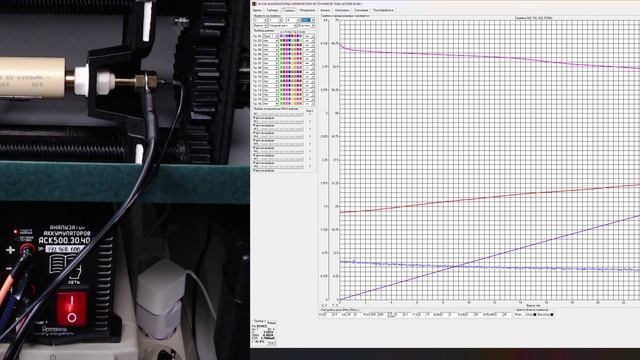Open the seventh tab, Состояние
640x360 pixels.
(361, 10)
